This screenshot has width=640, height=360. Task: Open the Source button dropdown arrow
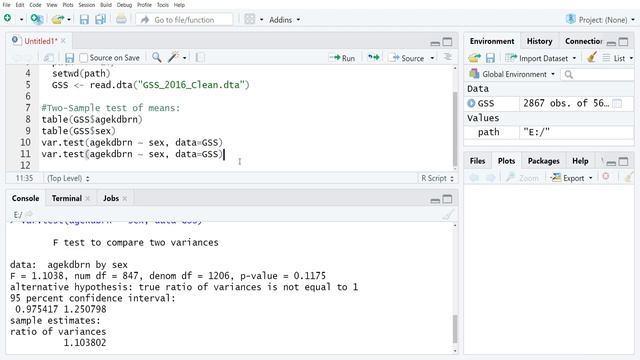[x=432, y=58]
